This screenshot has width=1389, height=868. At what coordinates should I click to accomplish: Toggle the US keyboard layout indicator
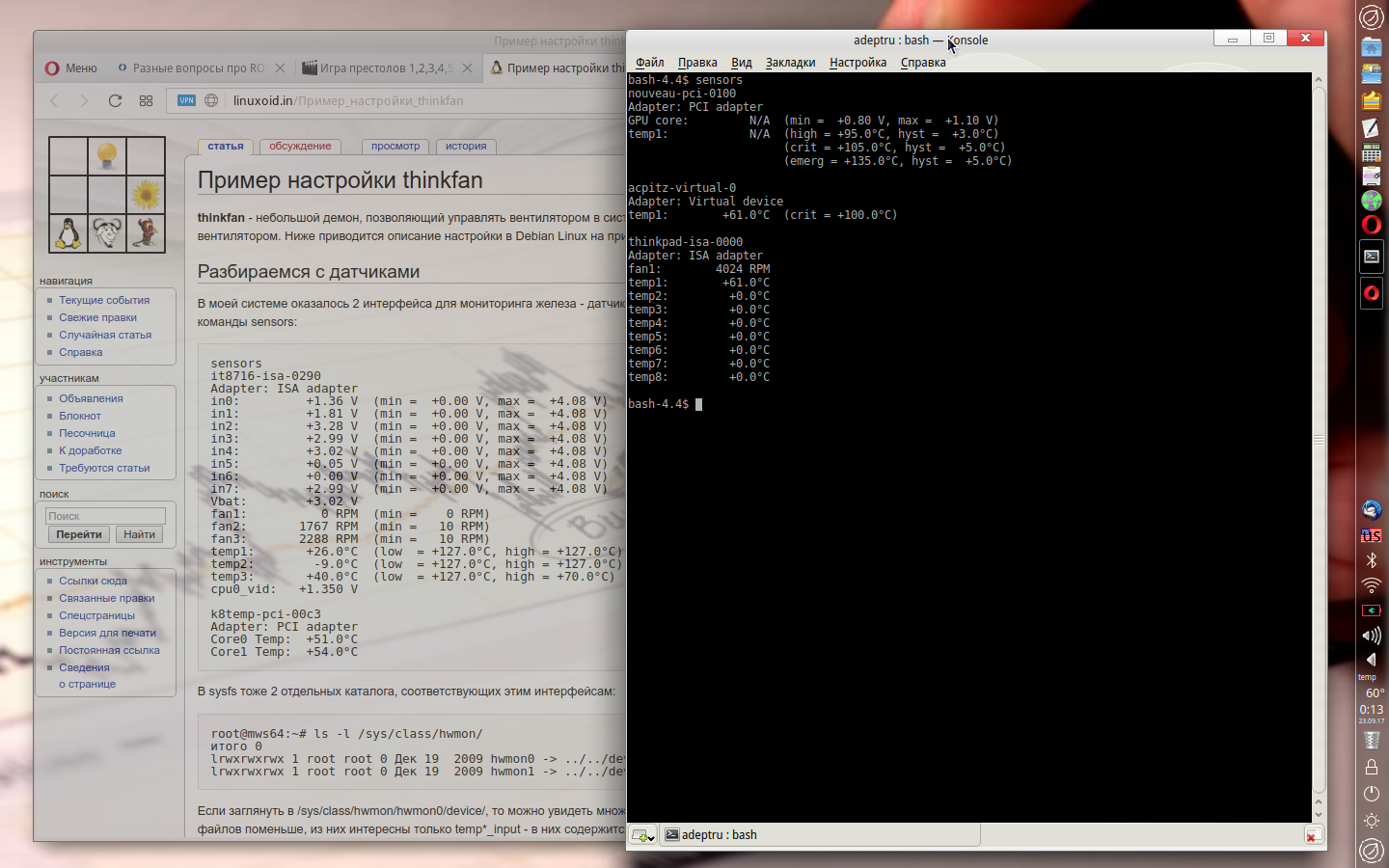pyautogui.click(x=1371, y=535)
